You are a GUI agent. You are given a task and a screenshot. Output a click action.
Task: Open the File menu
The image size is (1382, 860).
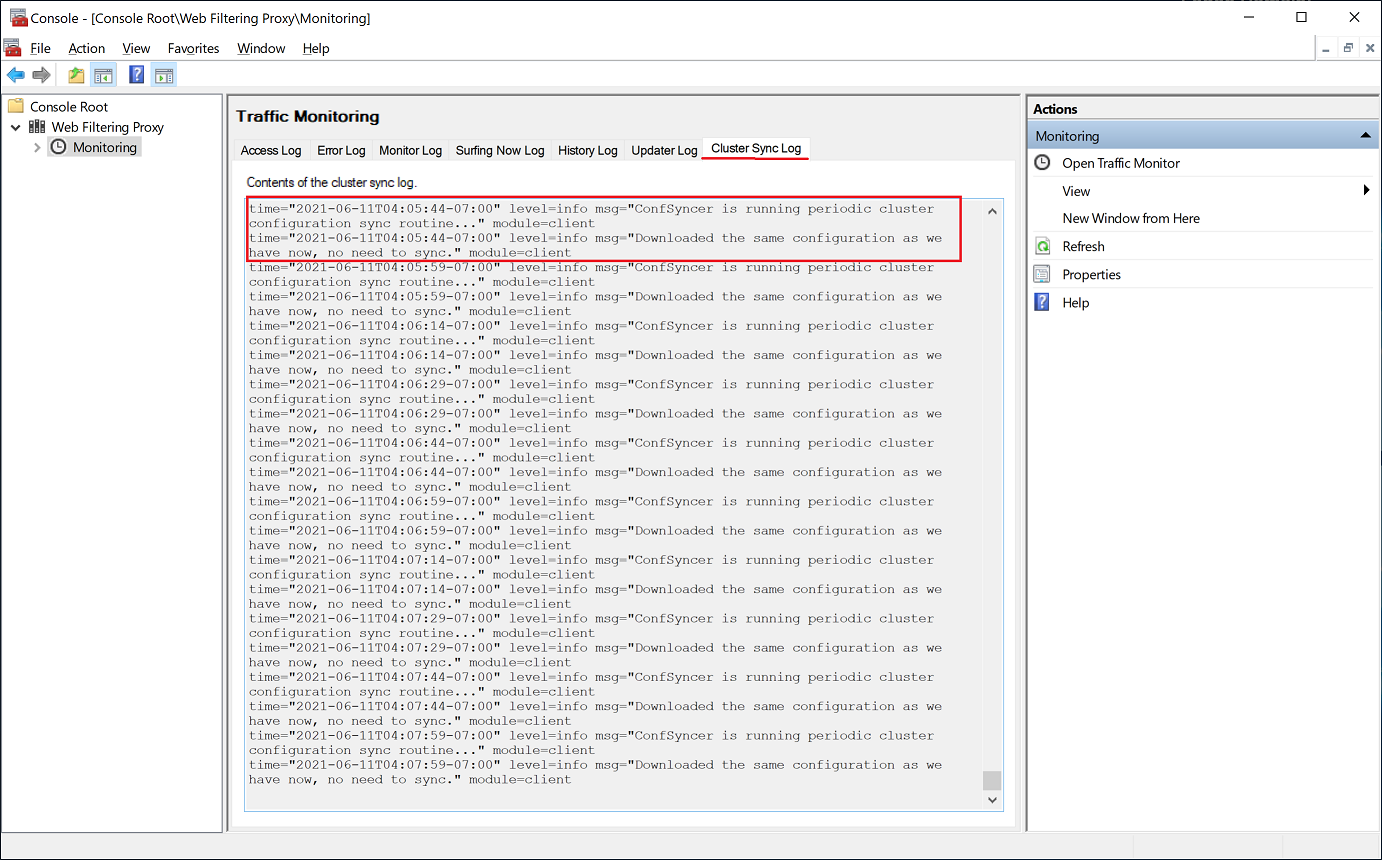pyautogui.click(x=40, y=48)
